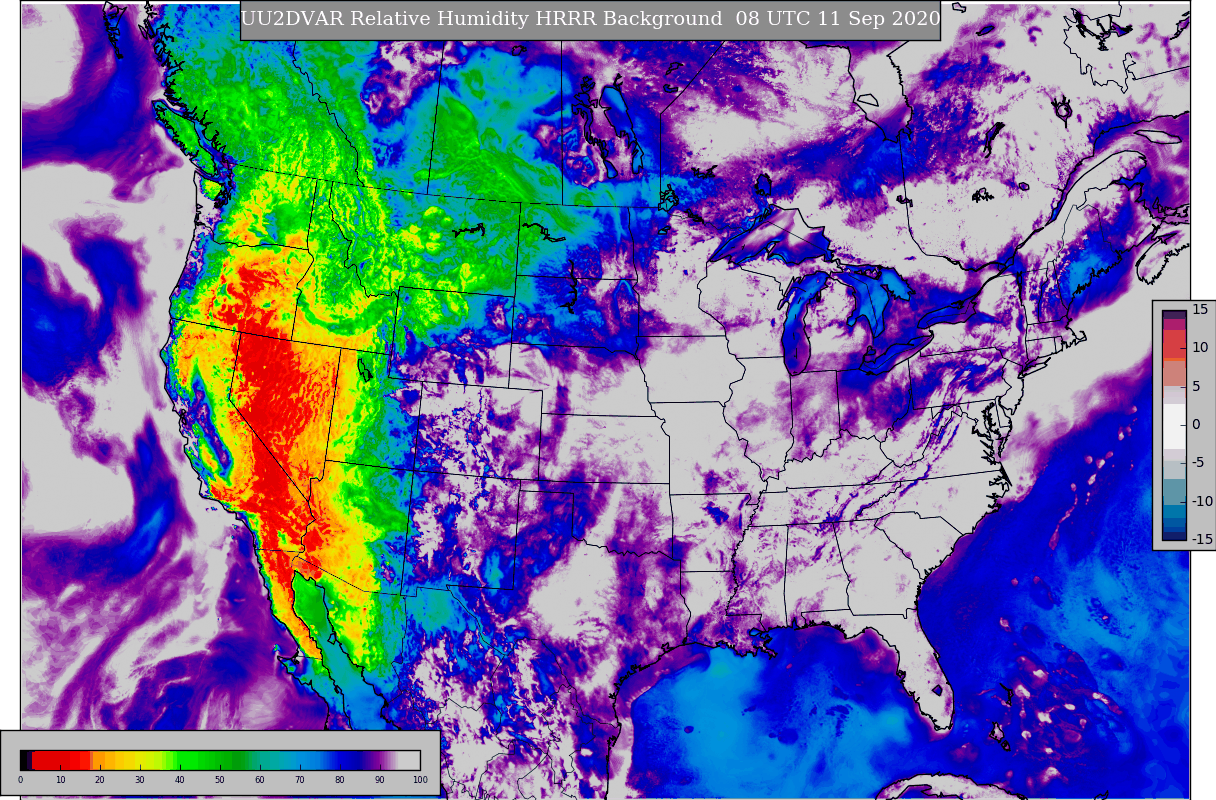The image size is (1216, 800).
Task: Click the '-5' label on the right colorbar
Action: [x=1198, y=462]
